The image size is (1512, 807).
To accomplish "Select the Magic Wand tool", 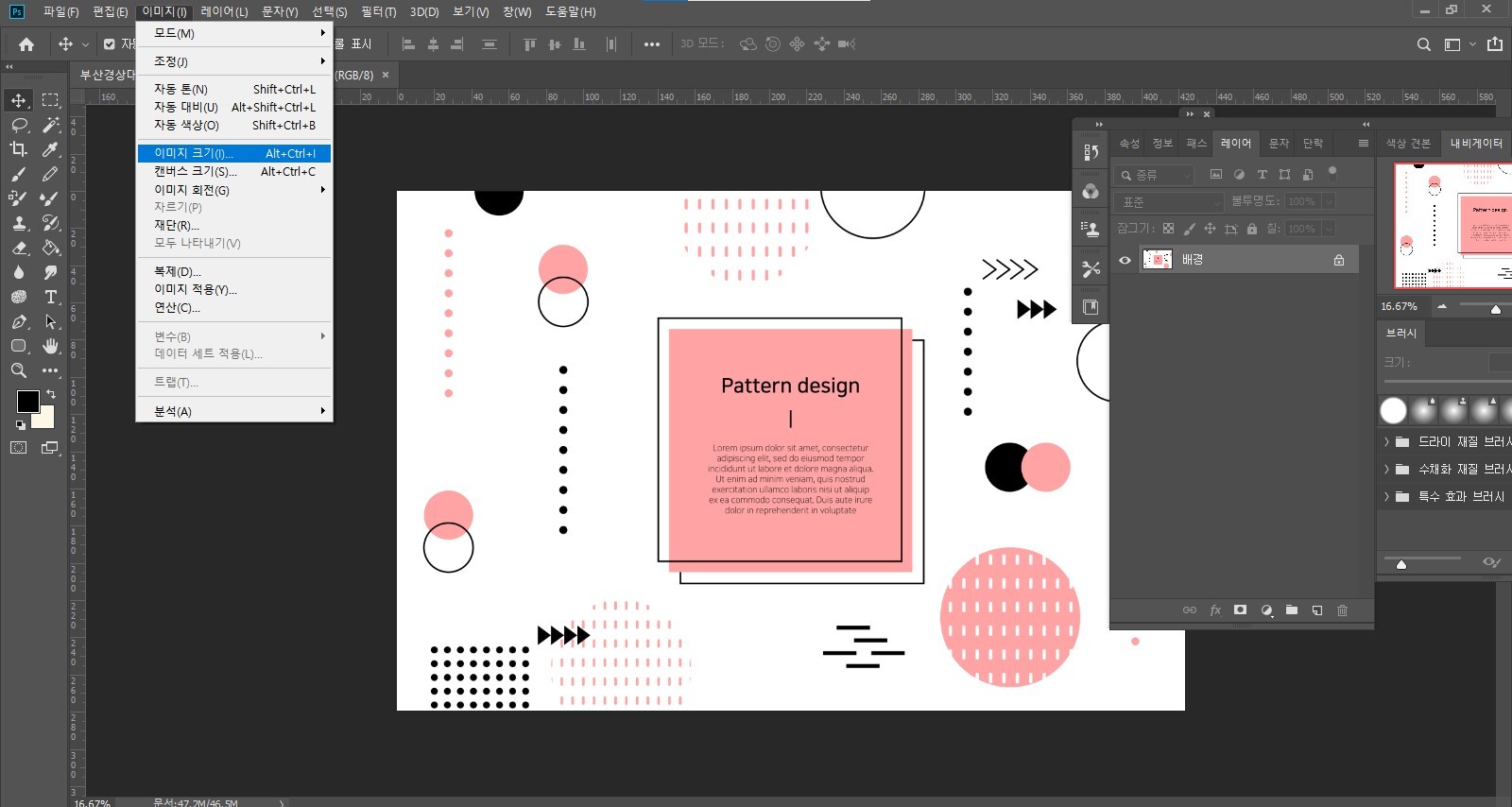I will pos(51,125).
